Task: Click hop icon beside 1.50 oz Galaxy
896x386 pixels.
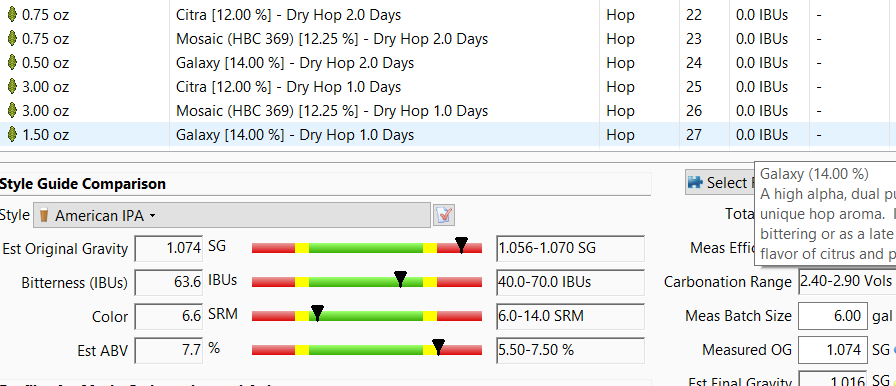Action: pyautogui.click(x=11, y=135)
